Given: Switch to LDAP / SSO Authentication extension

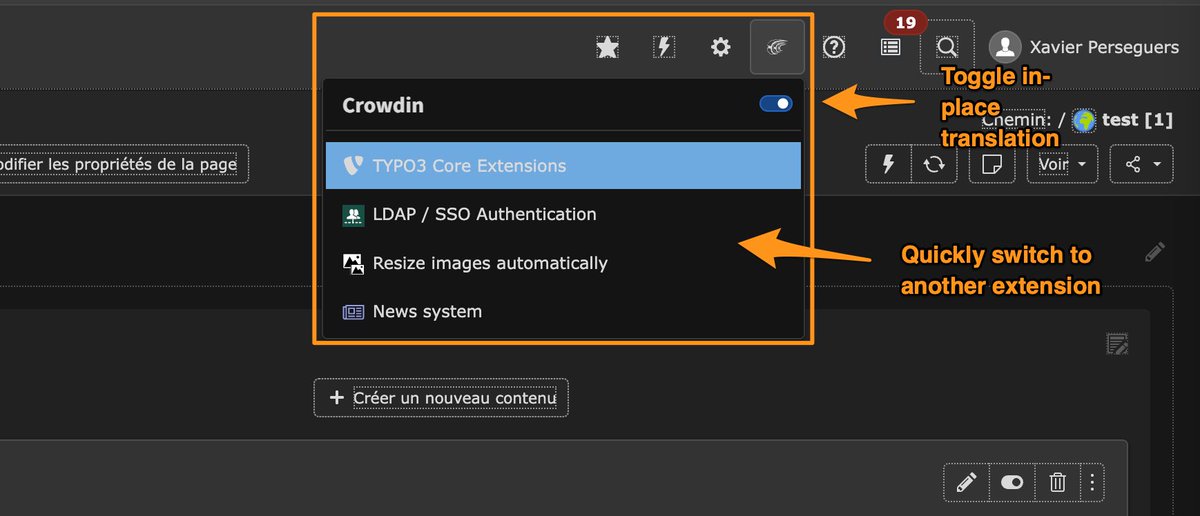Looking at the screenshot, I should [563, 214].
